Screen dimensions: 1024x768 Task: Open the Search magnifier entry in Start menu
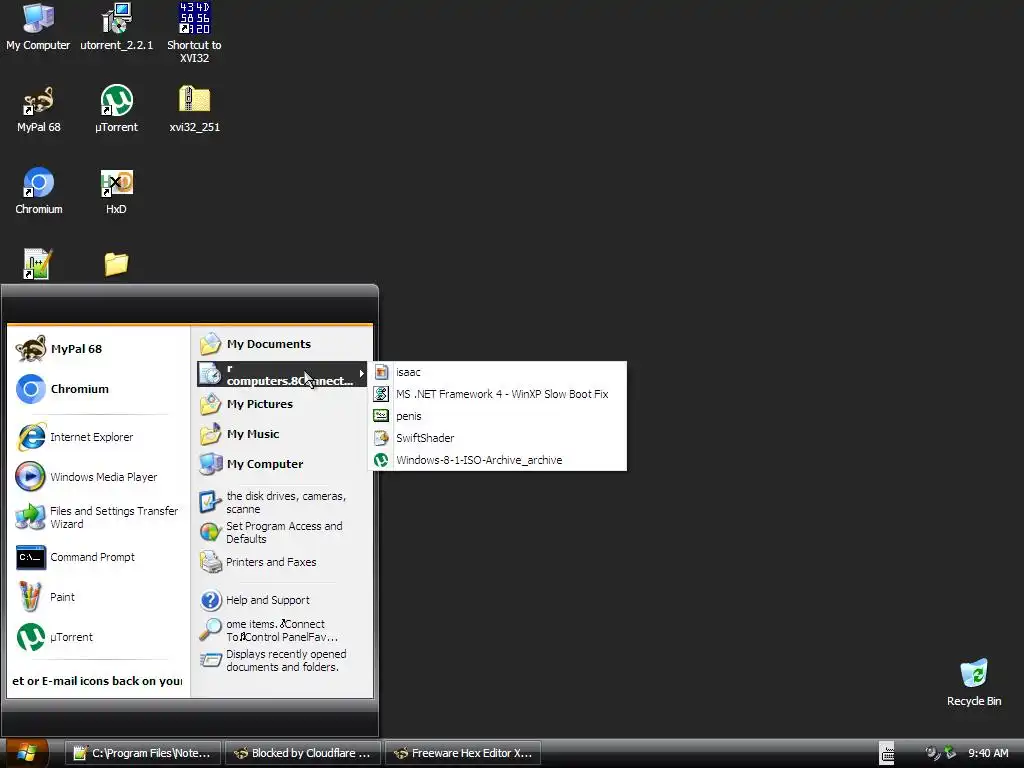(x=282, y=630)
